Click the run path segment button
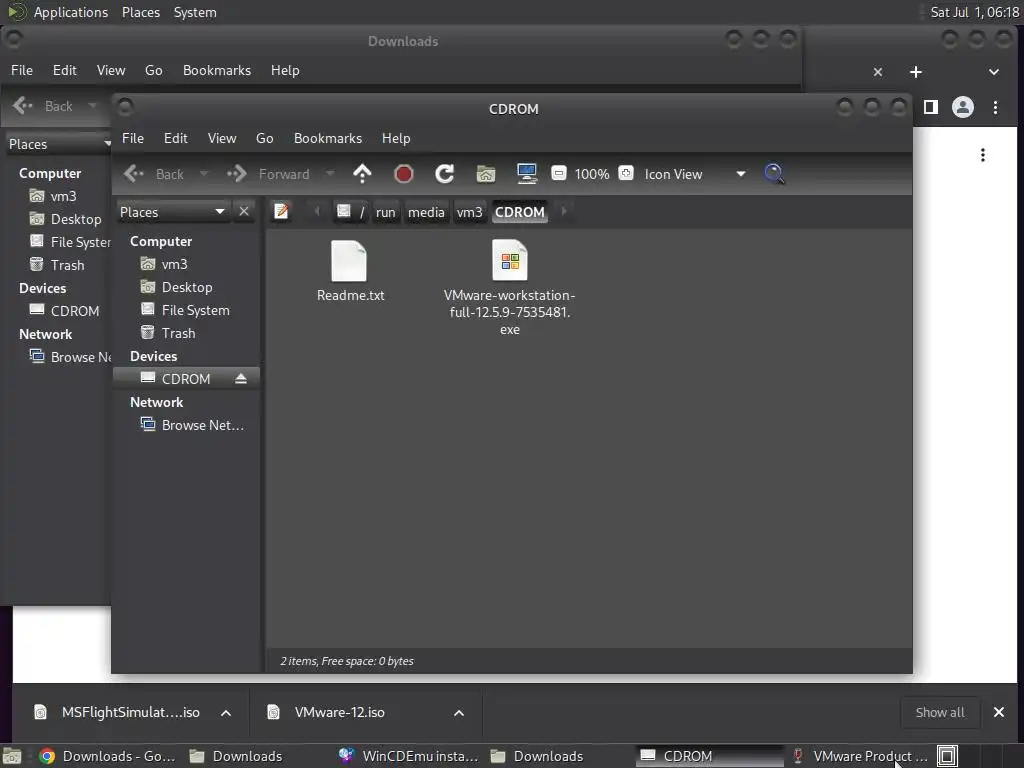Image resolution: width=1024 pixels, height=768 pixels. click(x=385, y=212)
